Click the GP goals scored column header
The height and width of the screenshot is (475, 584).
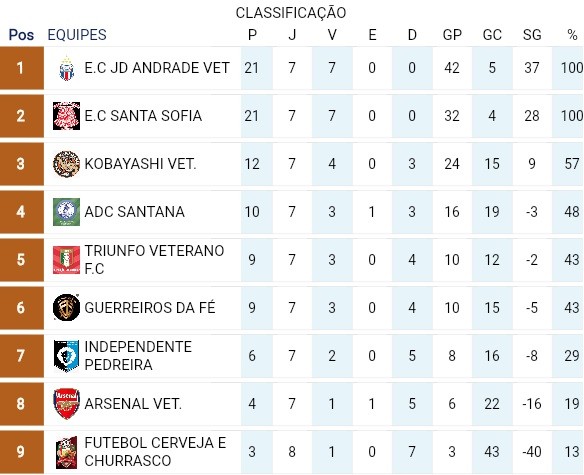[x=452, y=35]
